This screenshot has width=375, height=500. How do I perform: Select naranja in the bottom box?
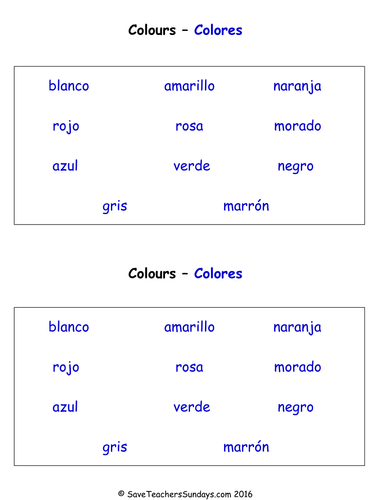[297, 328]
